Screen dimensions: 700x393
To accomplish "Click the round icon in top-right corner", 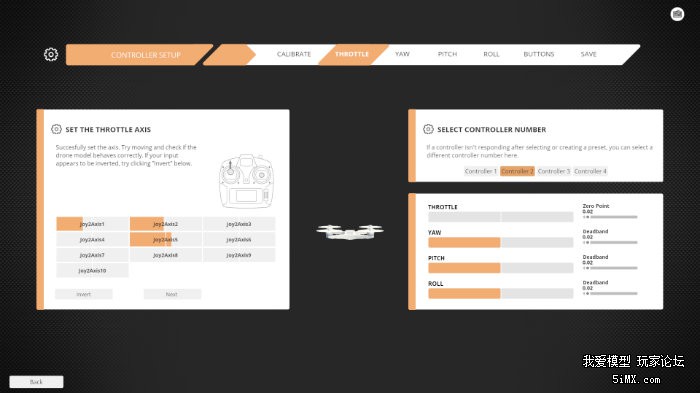I will pos(677,14).
